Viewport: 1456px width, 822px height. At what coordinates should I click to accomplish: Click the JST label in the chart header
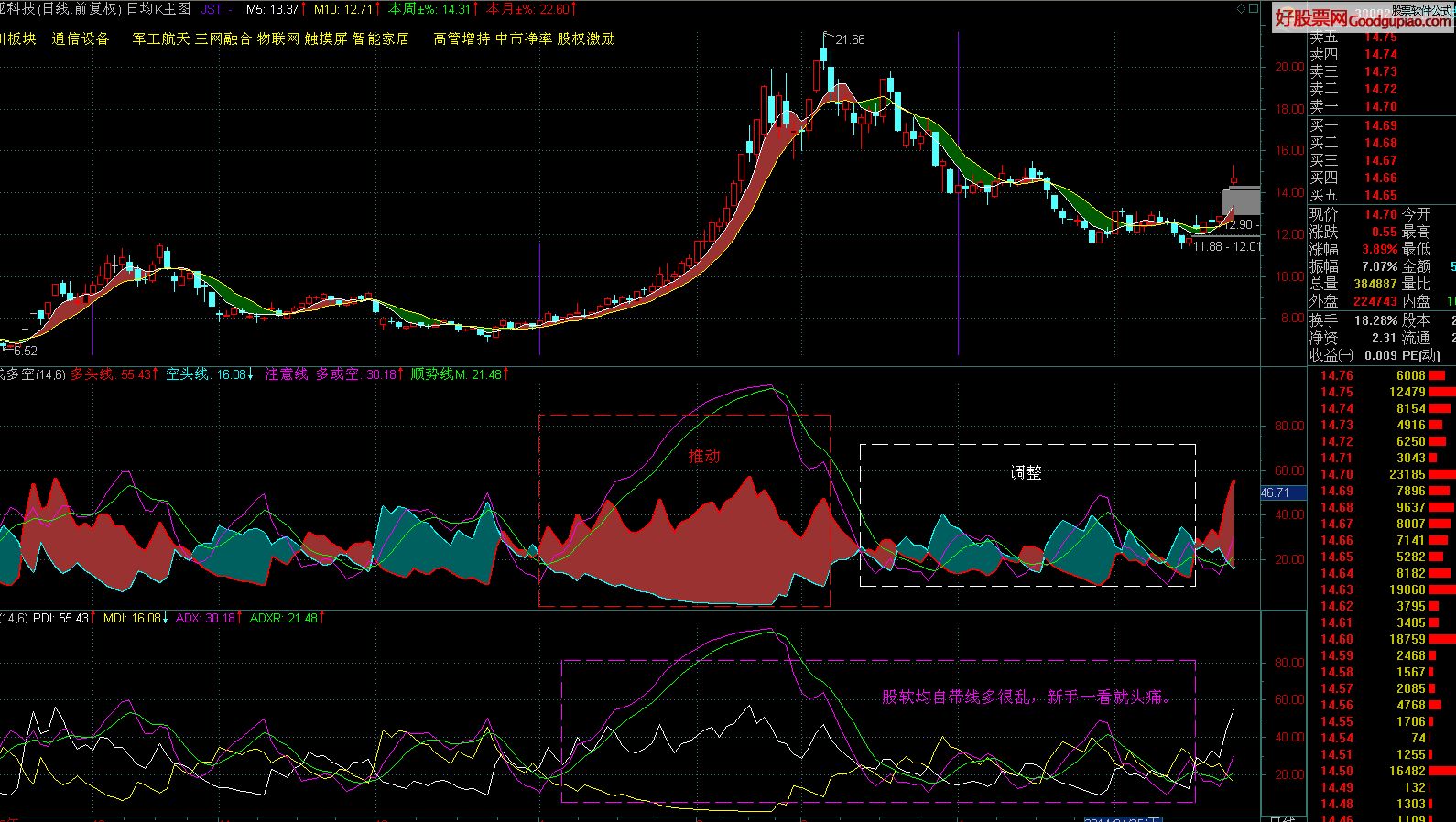click(x=216, y=9)
